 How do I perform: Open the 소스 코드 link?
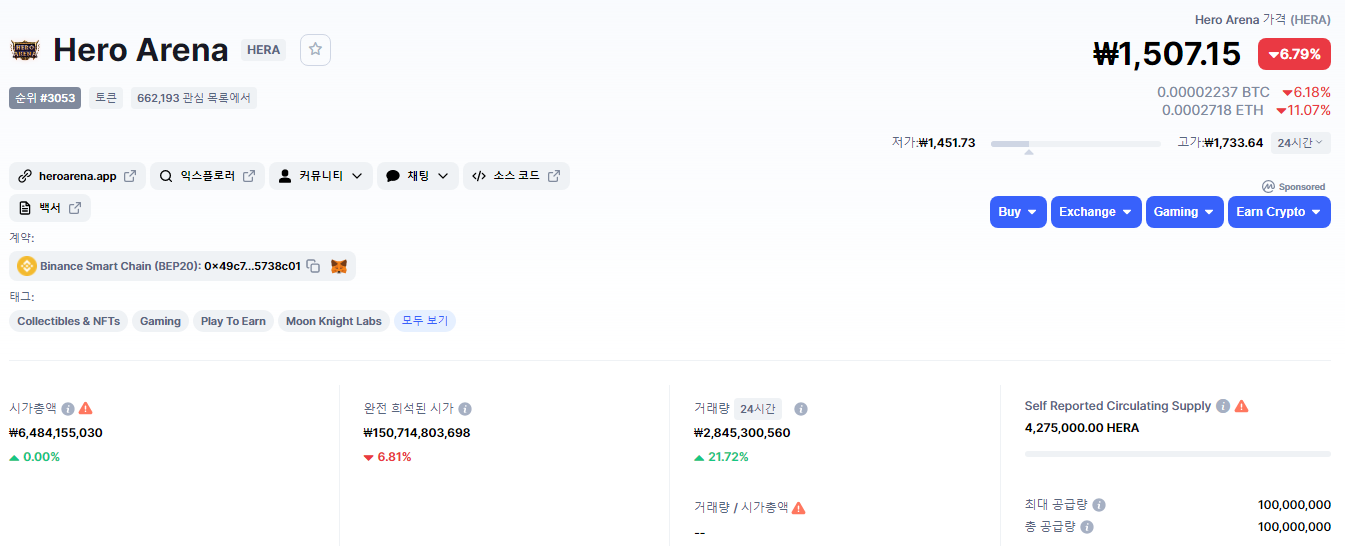click(x=516, y=176)
